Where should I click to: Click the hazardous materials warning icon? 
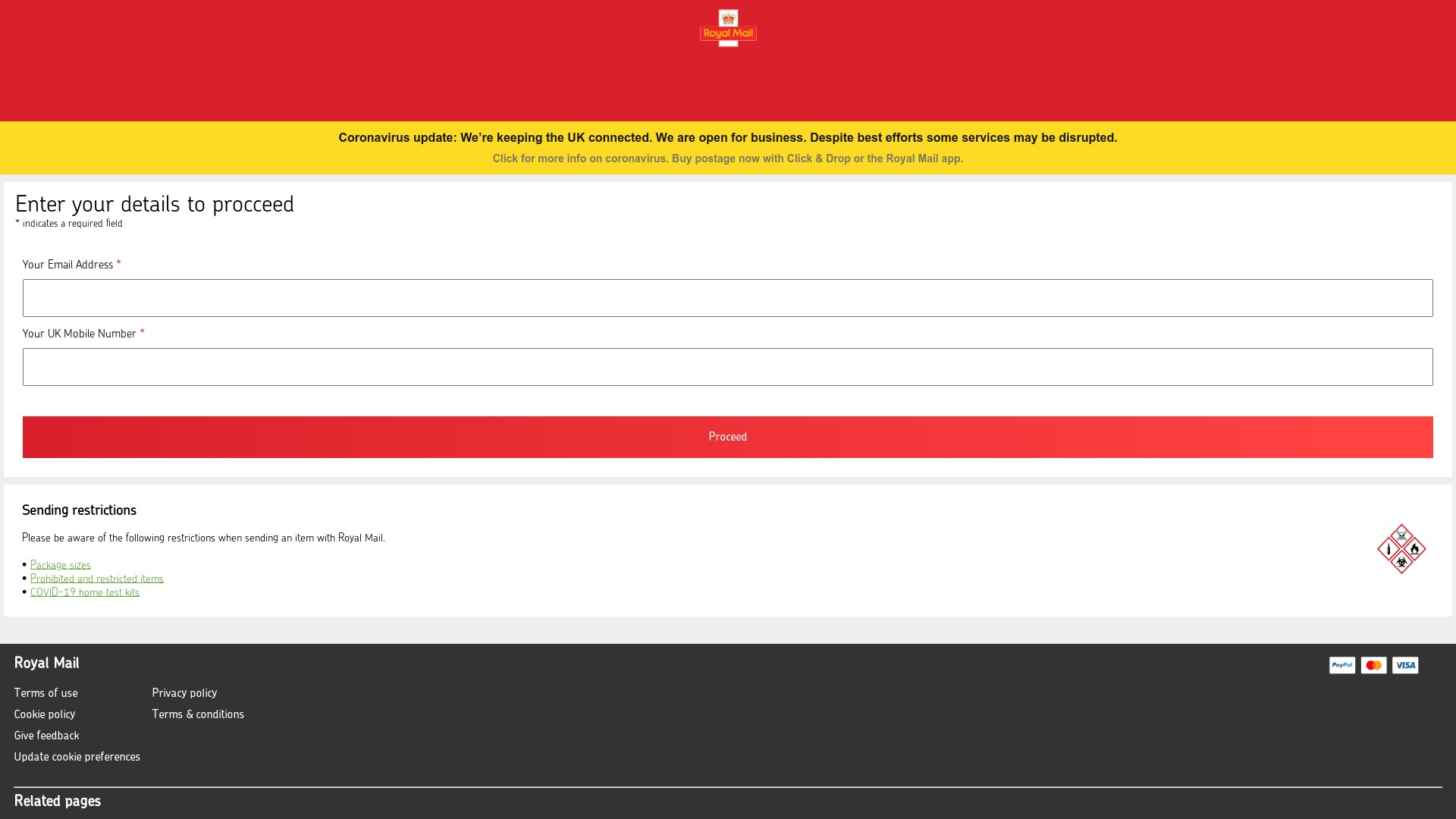point(1401,548)
